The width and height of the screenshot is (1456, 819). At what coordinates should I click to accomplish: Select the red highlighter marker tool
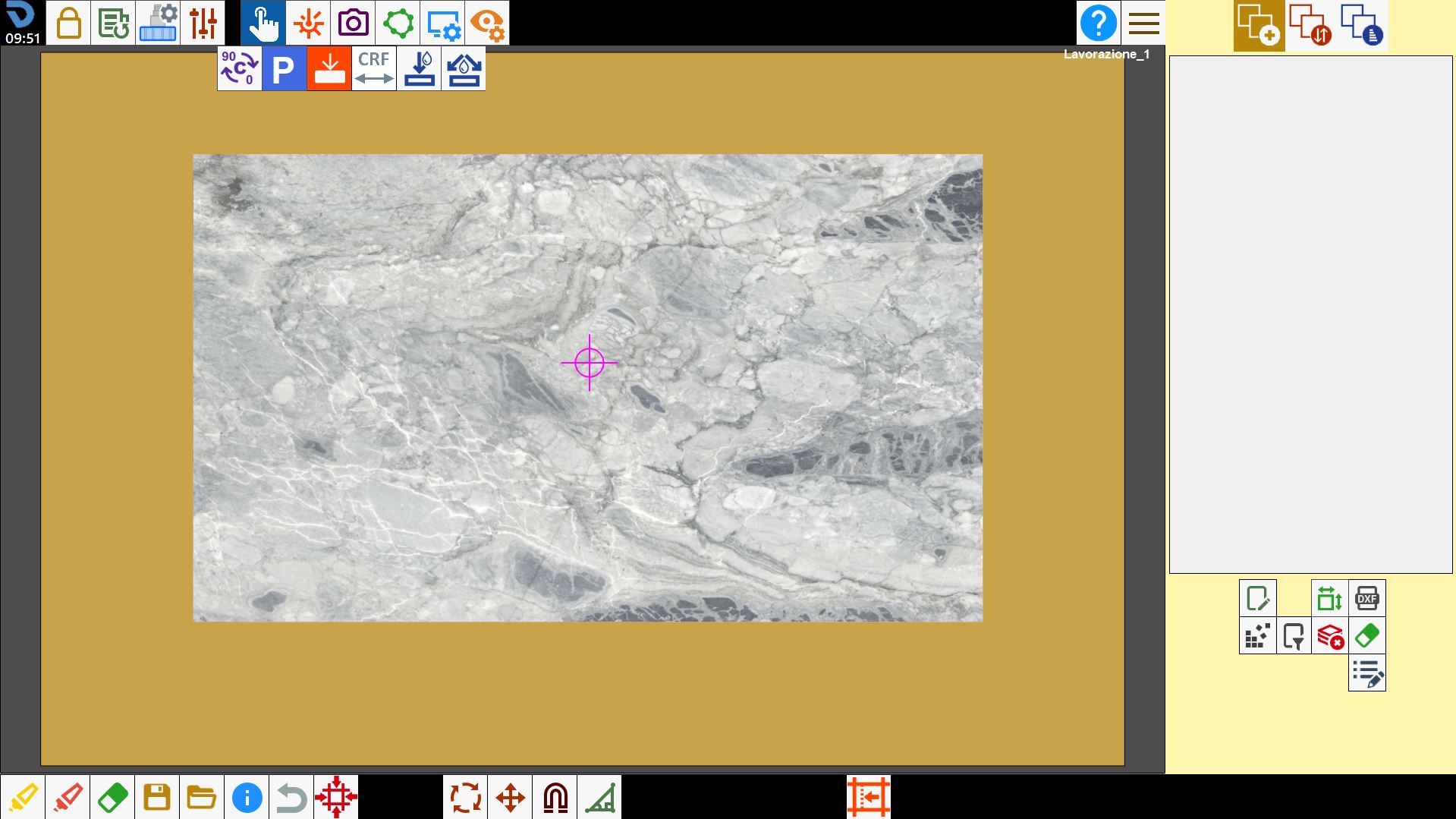pos(67,797)
